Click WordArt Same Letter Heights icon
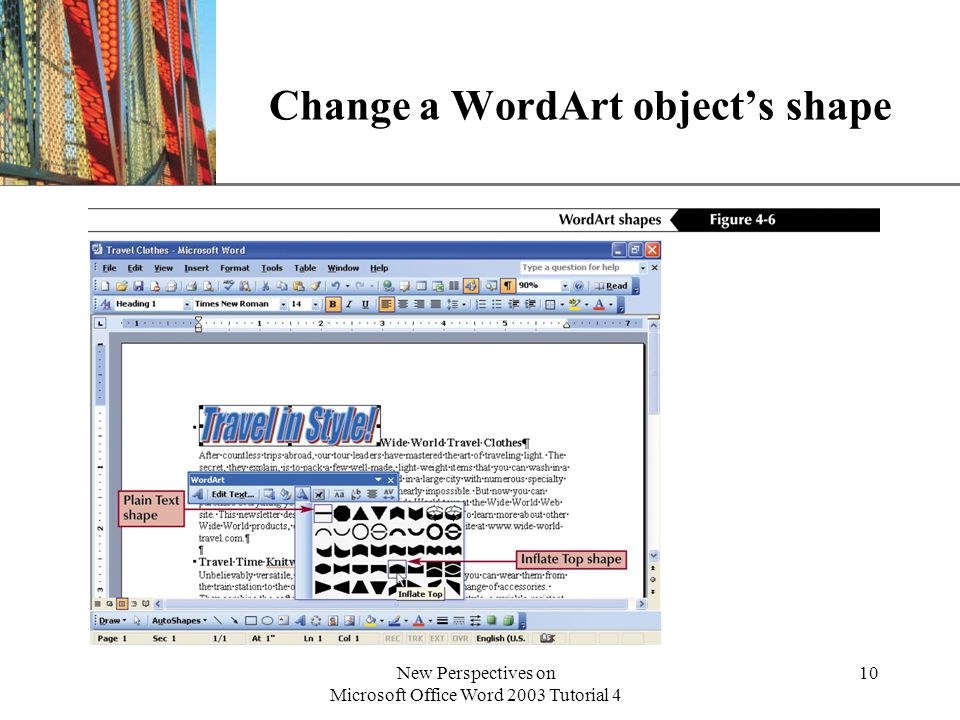Image resolution: width=960 pixels, height=720 pixels. pyautogui.click(x=339, y=494)
